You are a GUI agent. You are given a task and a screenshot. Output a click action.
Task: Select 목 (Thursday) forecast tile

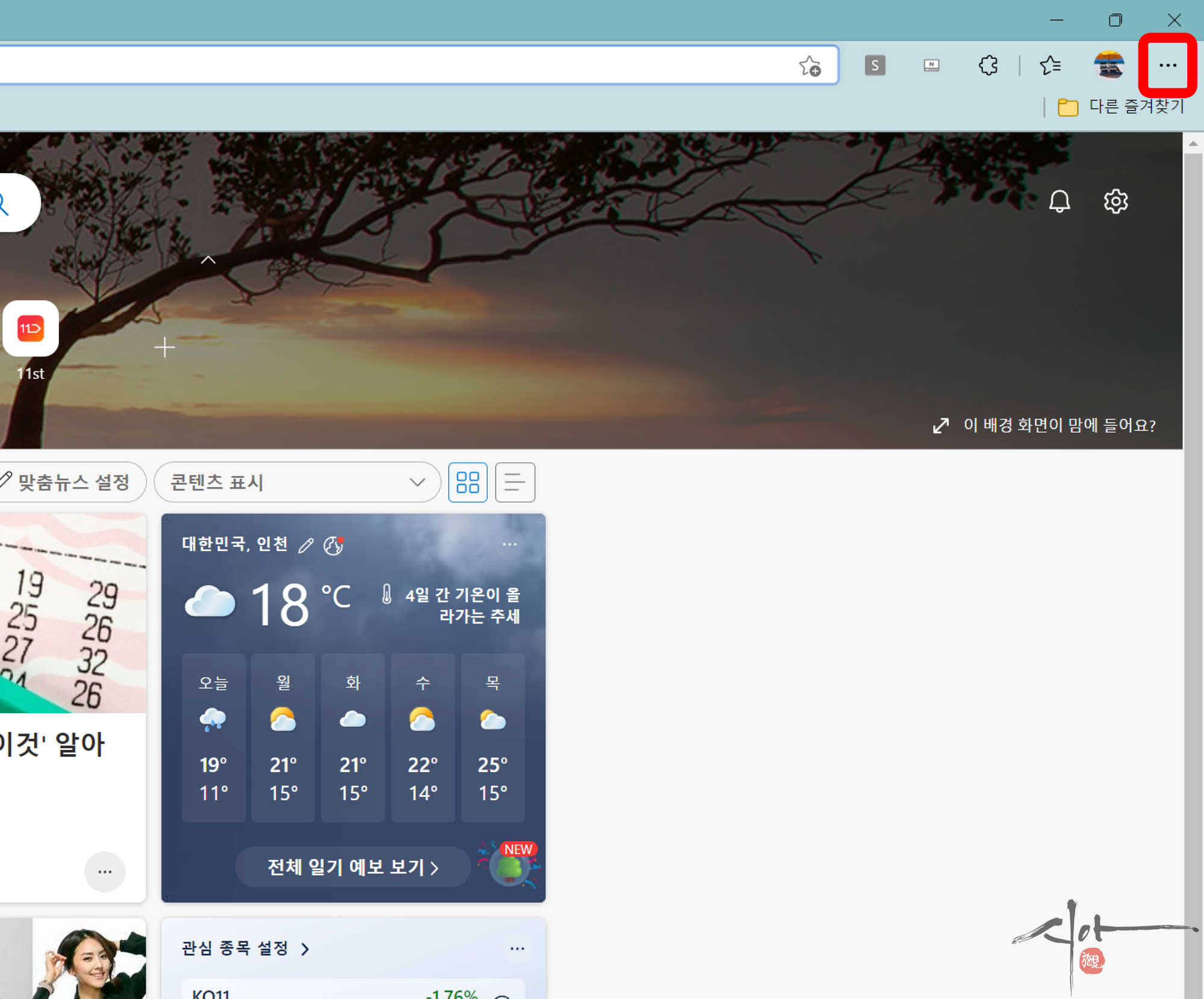(x=492, y=737)
